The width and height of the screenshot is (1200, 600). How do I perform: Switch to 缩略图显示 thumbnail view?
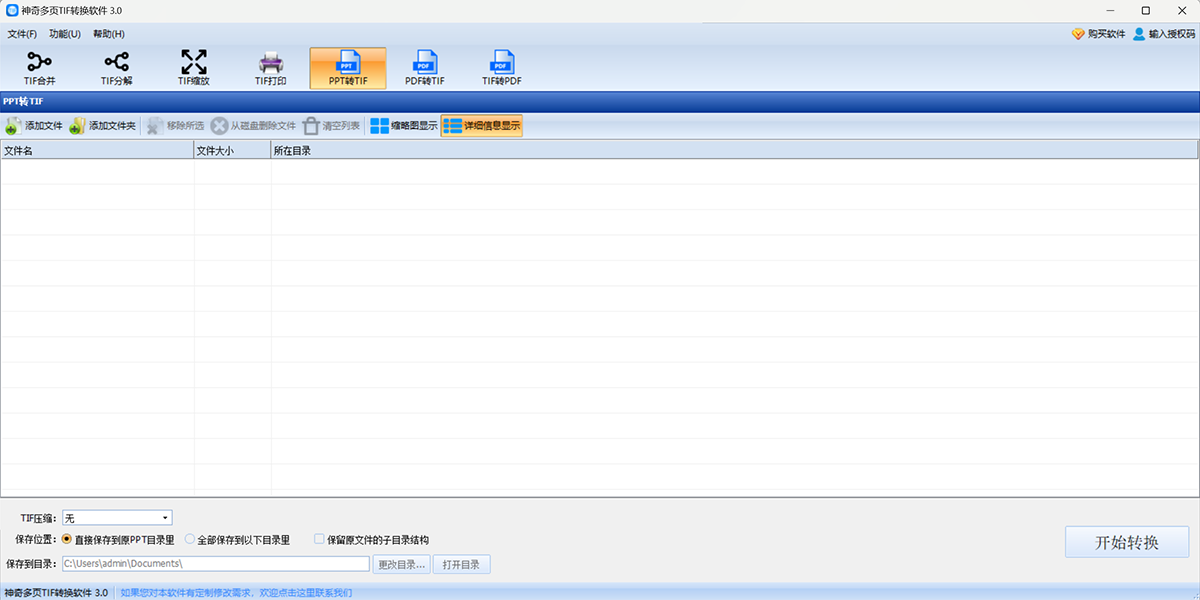404,126
